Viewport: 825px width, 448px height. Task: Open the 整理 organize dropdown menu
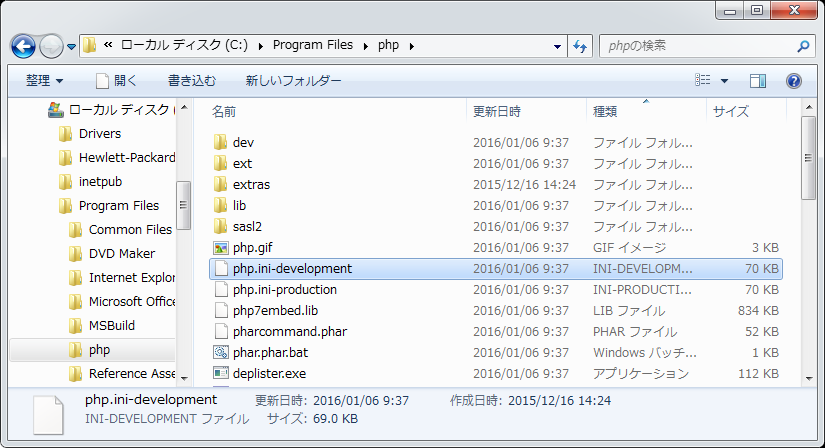pyautogui.click(x=44, y=80)
